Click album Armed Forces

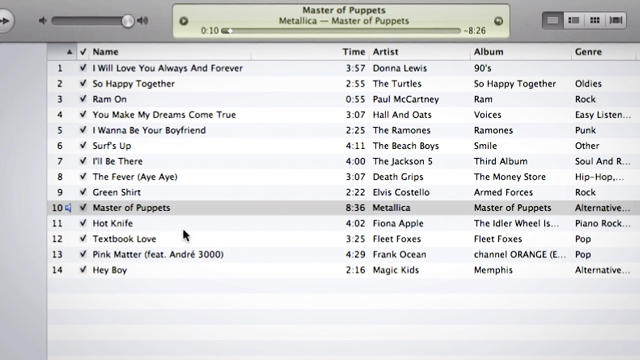click(503, 192)
